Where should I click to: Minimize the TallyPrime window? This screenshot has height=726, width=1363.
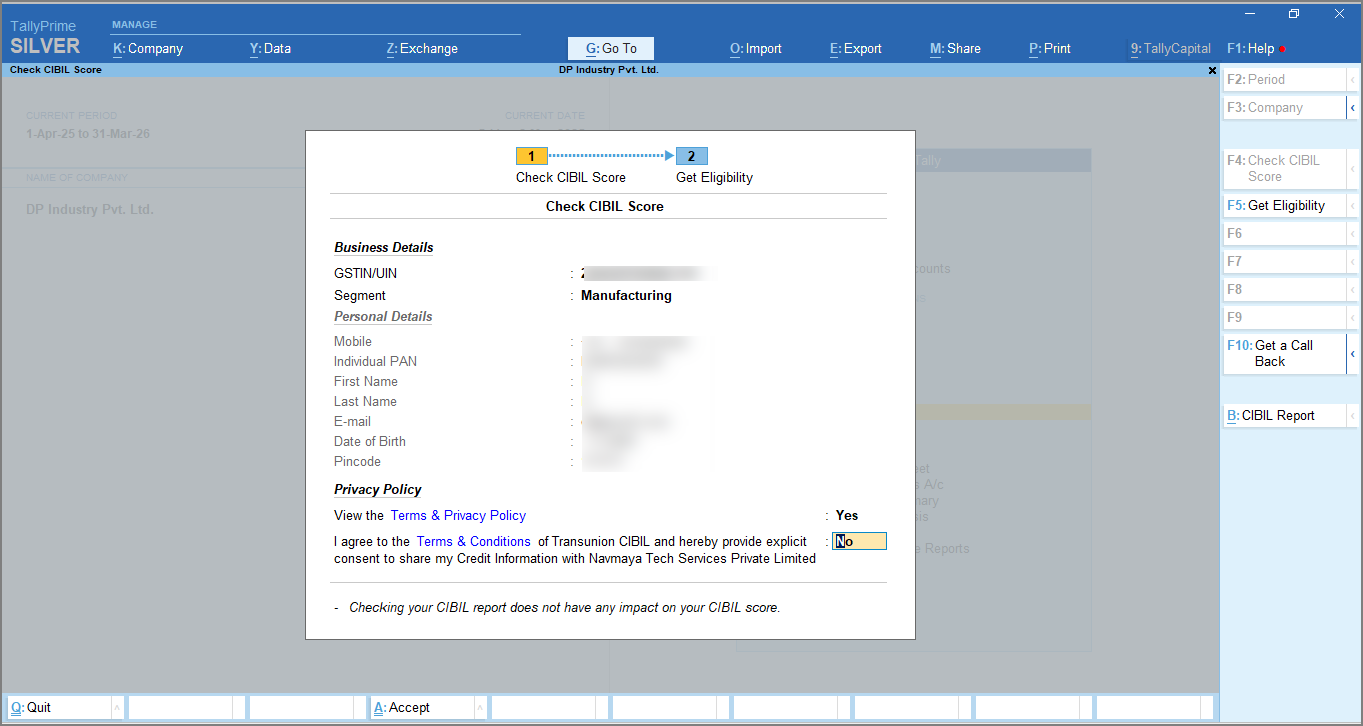(x=1249, y=14)
